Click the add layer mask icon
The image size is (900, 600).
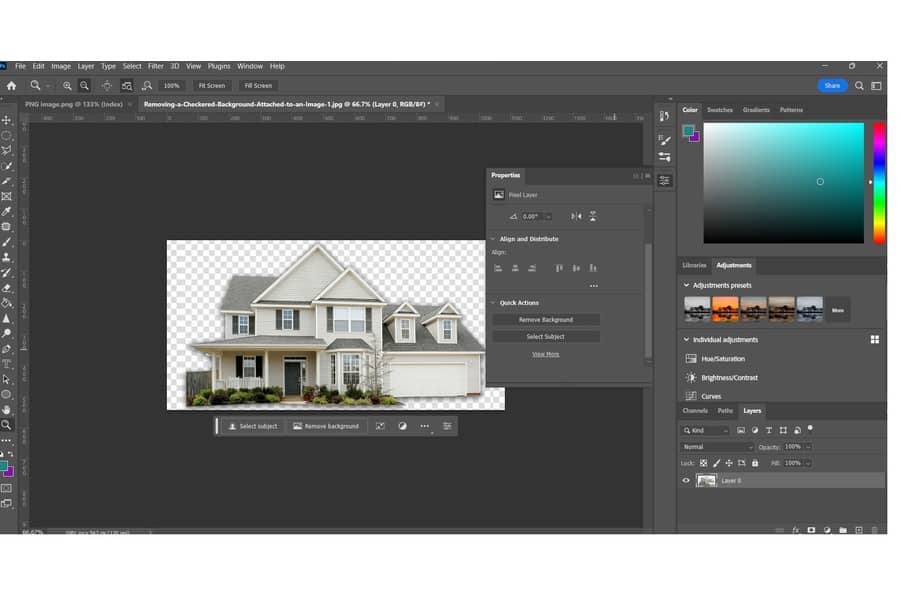click(811, 530)
